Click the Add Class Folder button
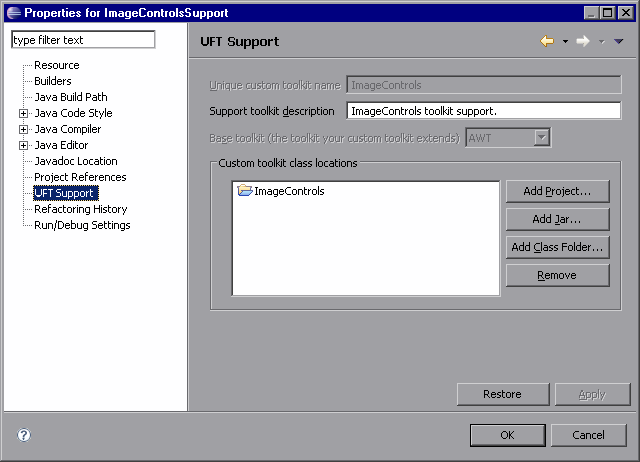This screenshot has width=640, height=462. pos(558,247)
